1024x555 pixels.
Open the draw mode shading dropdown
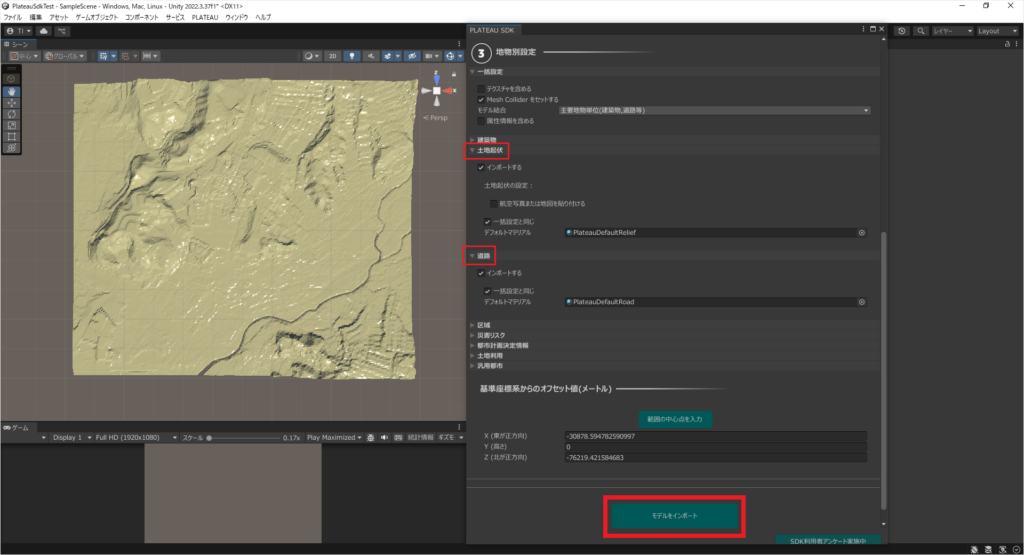312,56
